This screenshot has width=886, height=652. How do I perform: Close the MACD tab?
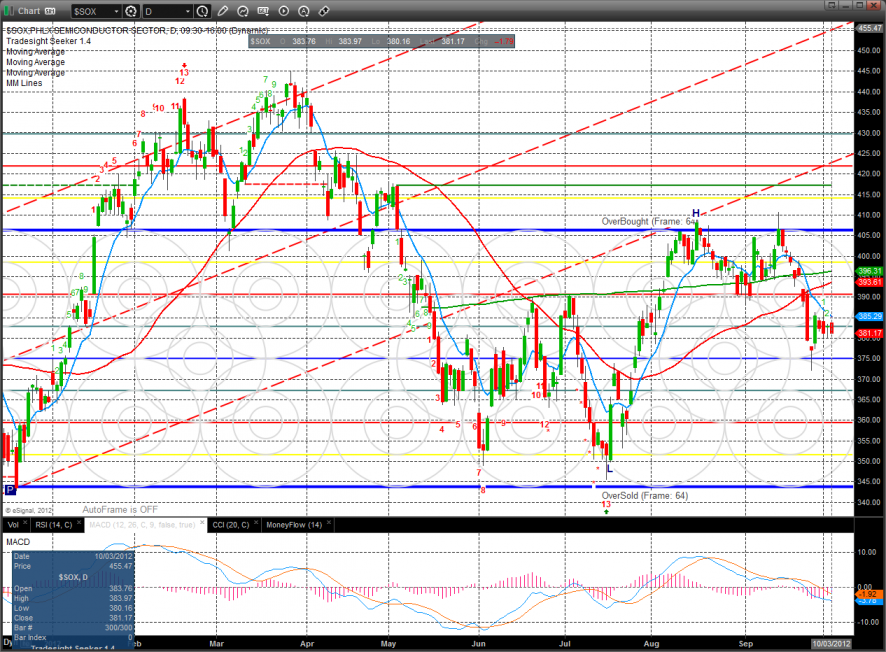[x=201, y=523]
